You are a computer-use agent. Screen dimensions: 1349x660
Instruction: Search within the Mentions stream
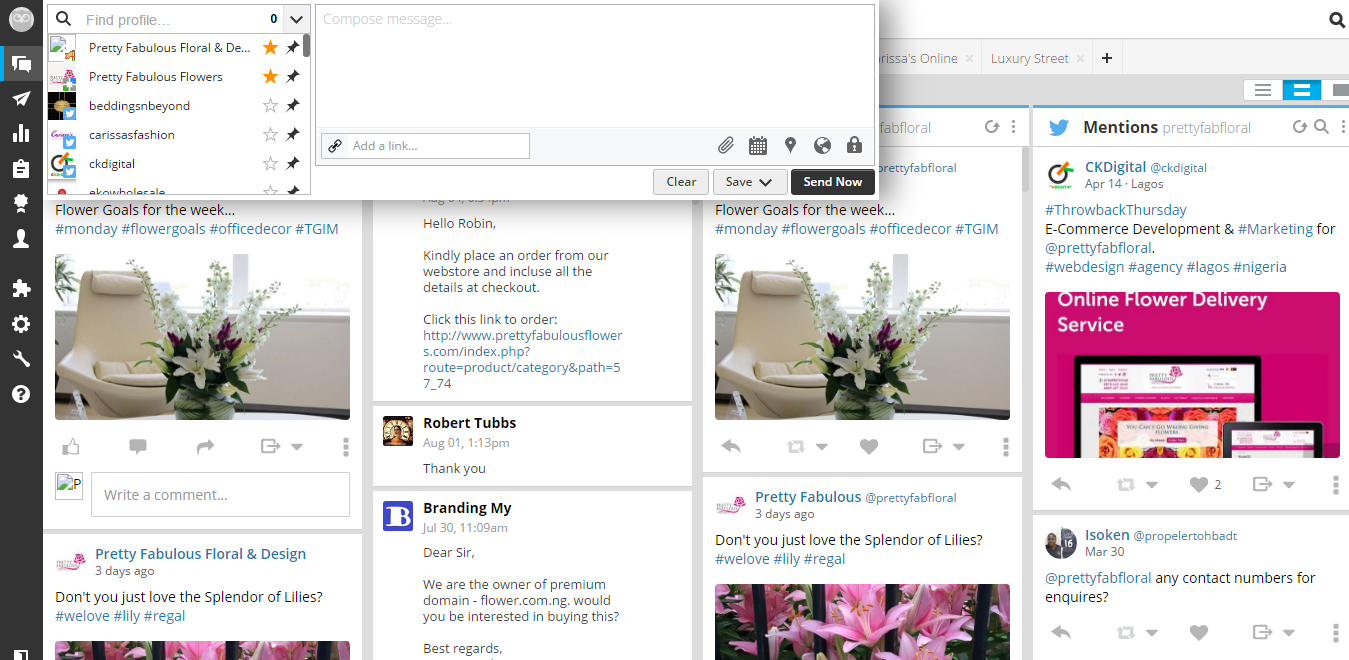pos(1321,127)
